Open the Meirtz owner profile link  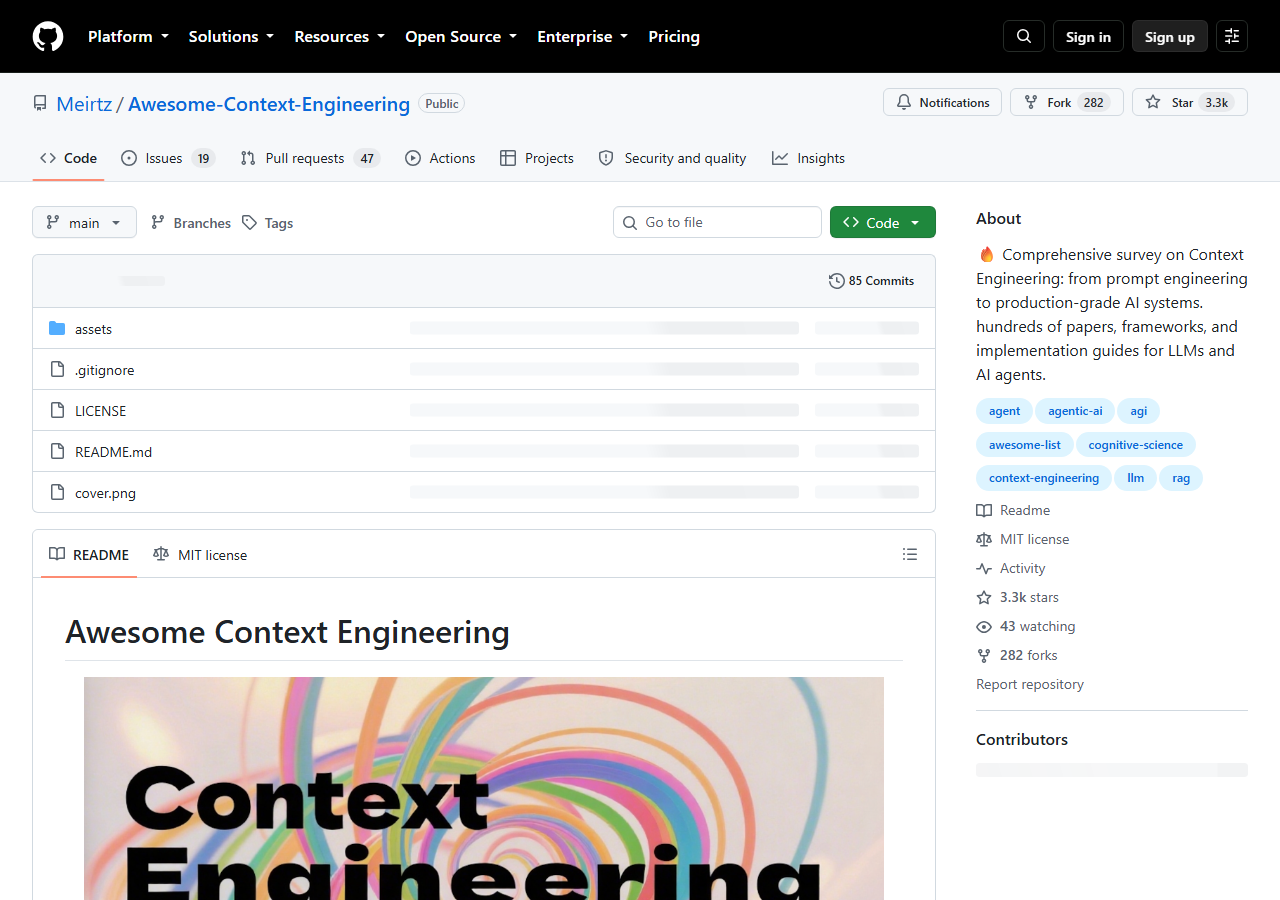tap(84, 104)
